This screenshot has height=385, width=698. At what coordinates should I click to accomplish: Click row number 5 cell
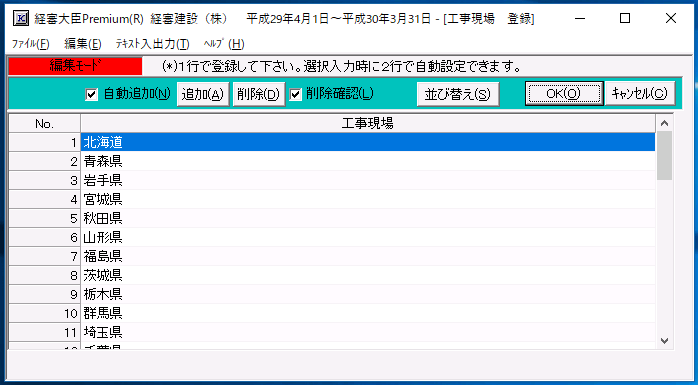45,219
